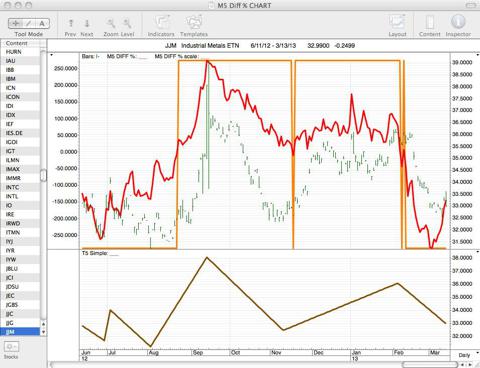Click the sidebar divider handle
Screen dimensions: 480x368
tap(43, 175)
